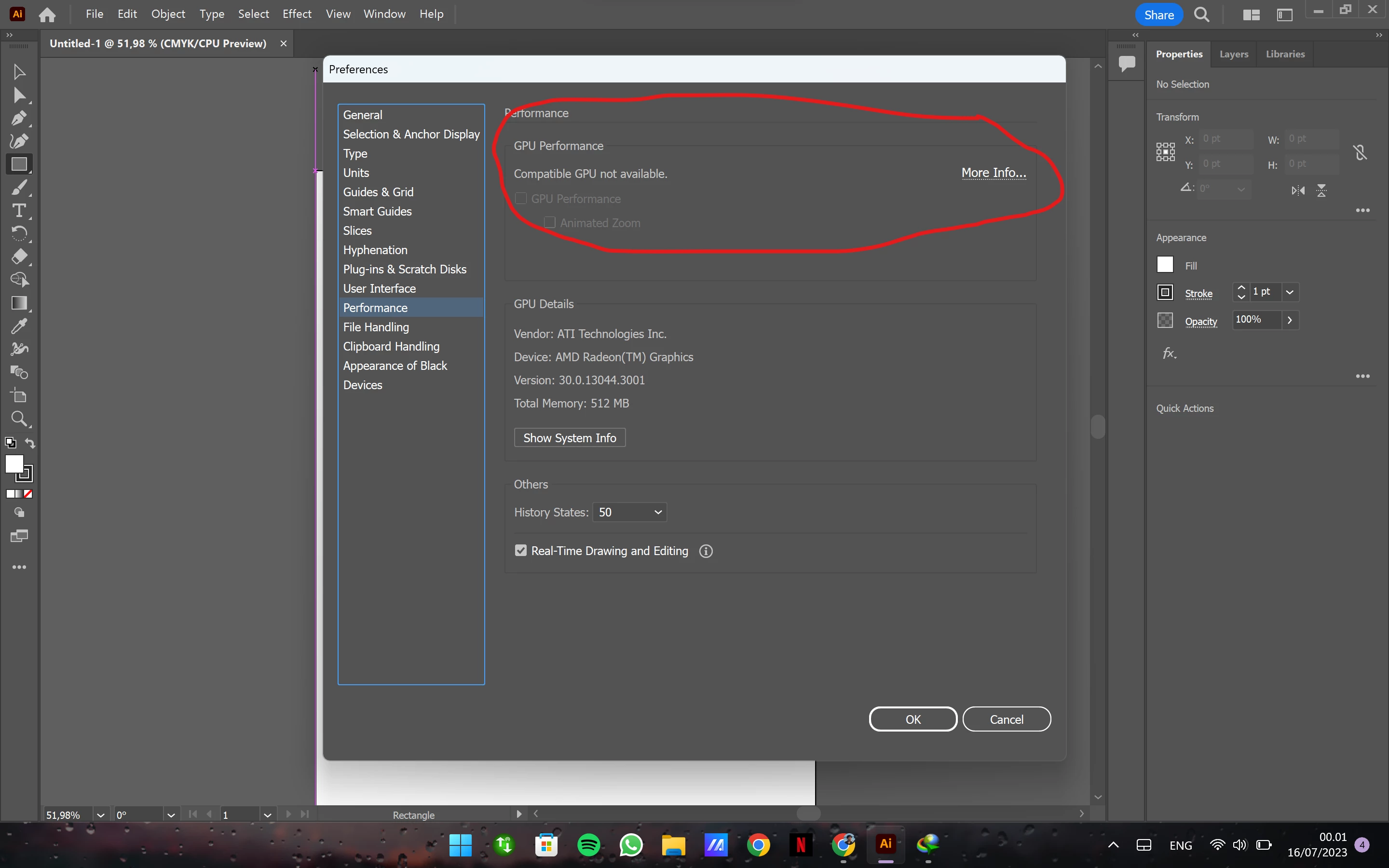Click the Gradient tool icon
1389x868 pixels.
tap(19, 303)
